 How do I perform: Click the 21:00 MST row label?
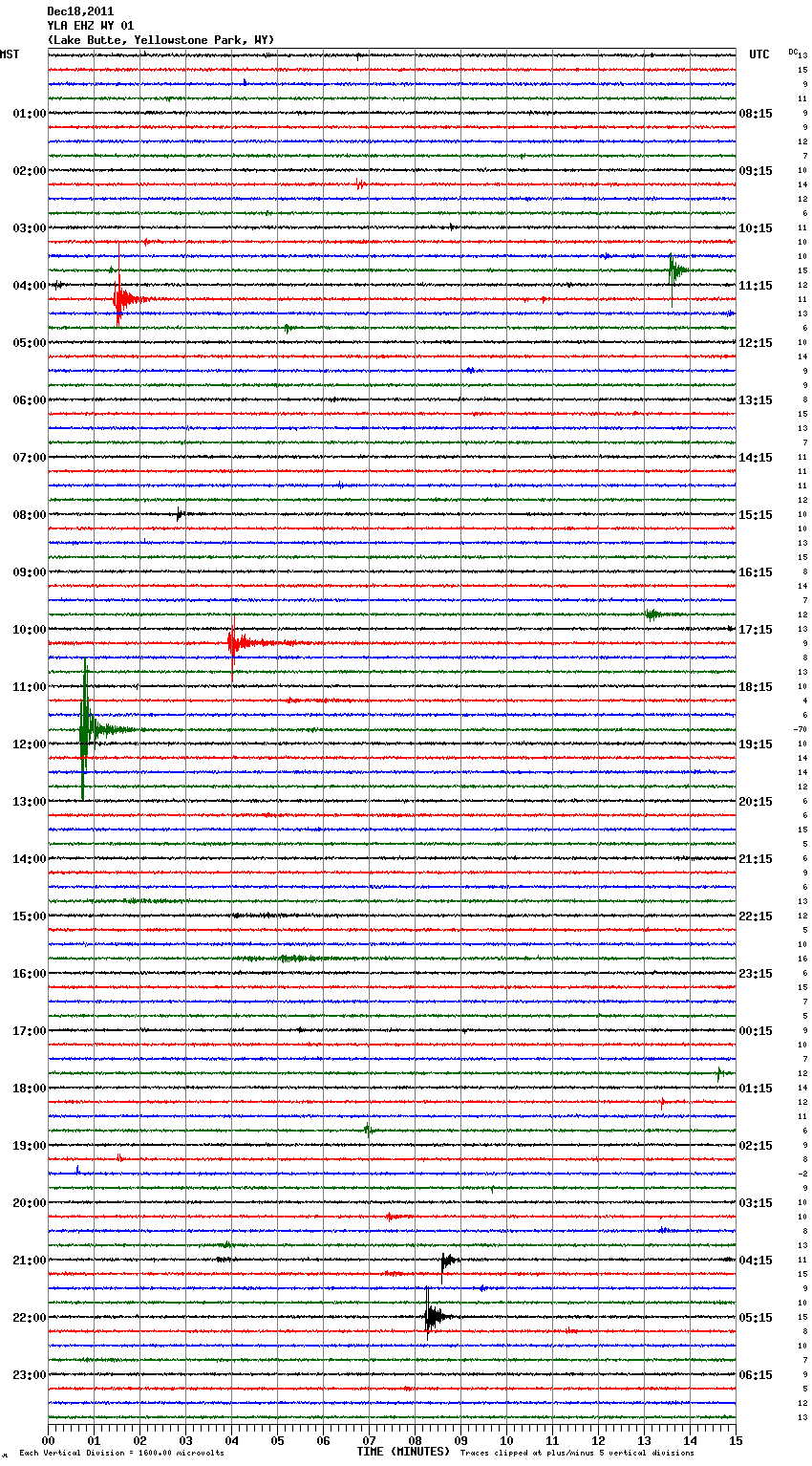click(x=30, y=1261)
